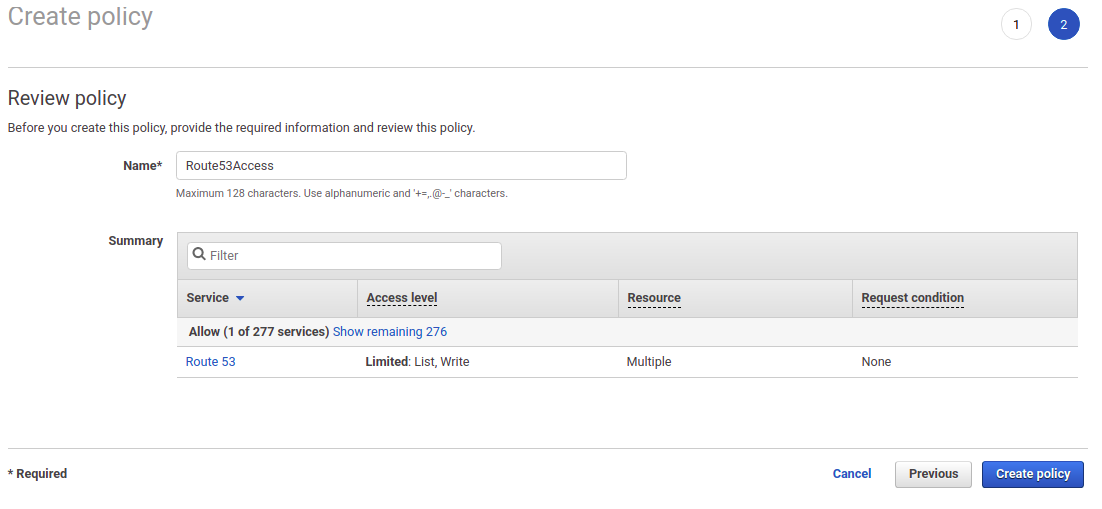The width and height of the screenshot is (1102, 509).
Task: Select the step 2 circle indicator
Action: pos(1063,25)
